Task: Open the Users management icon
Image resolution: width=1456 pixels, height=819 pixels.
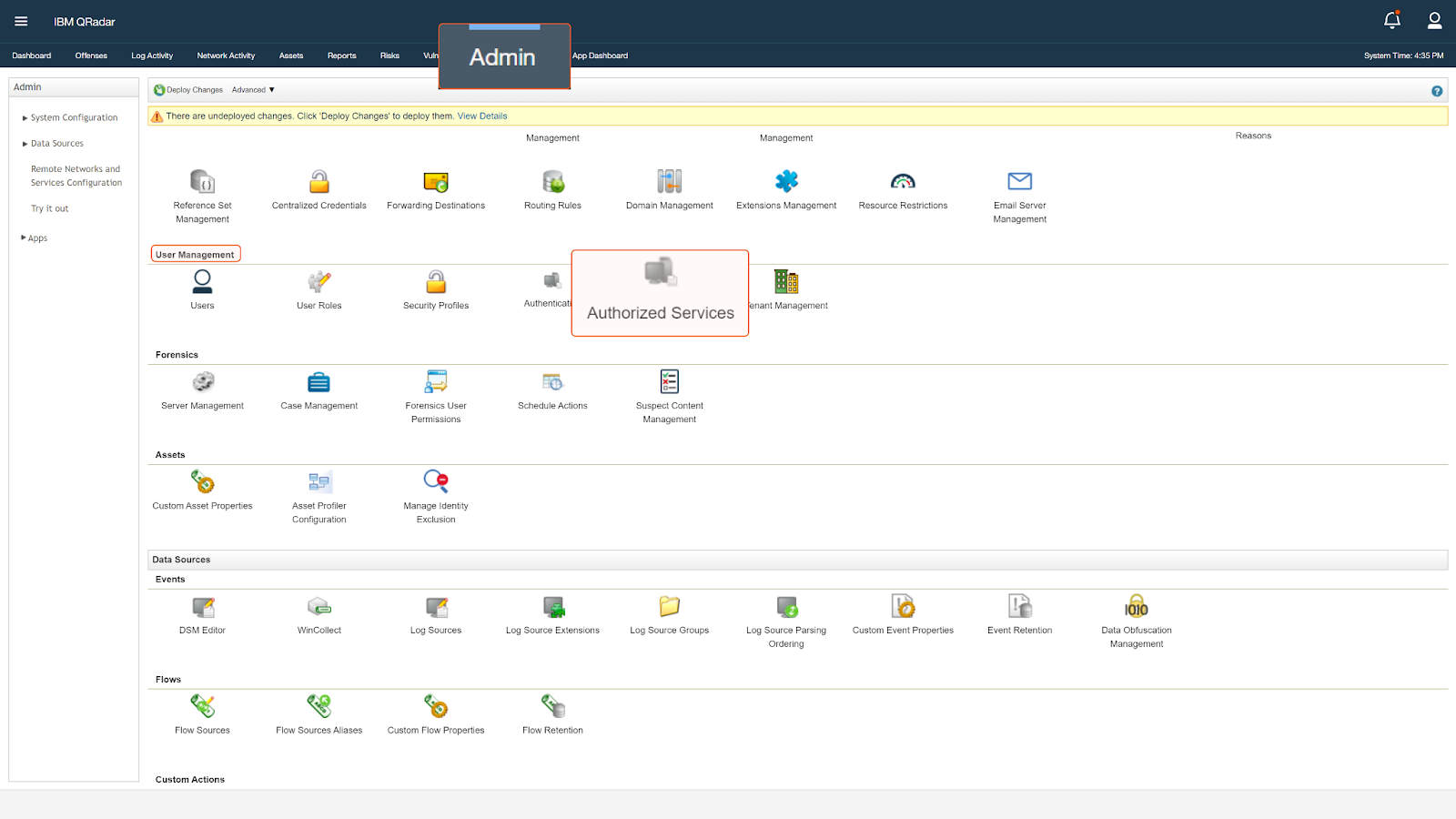Action: (202, 282)
